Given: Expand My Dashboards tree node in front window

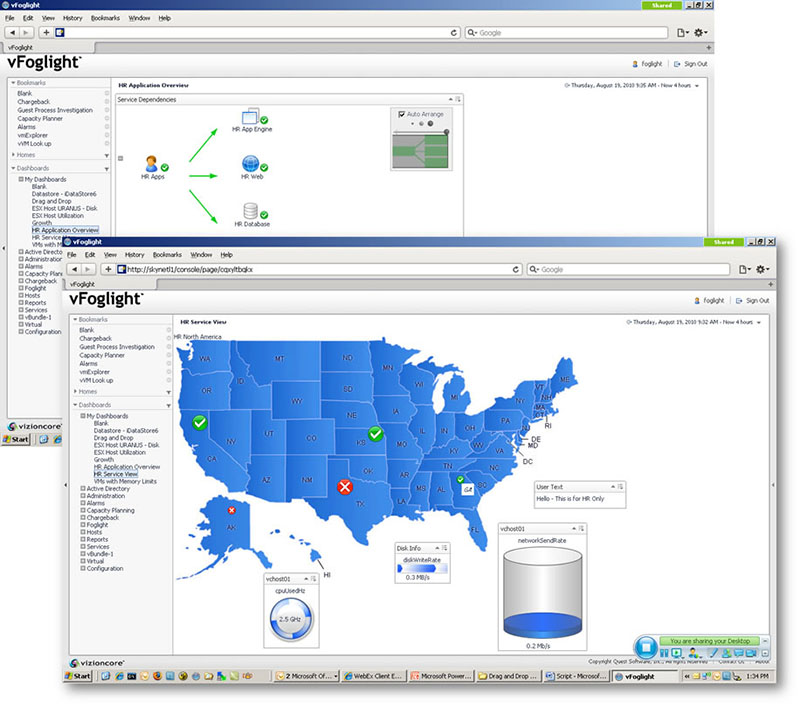Looking at the screenshot, I should [x=83, y=416].
